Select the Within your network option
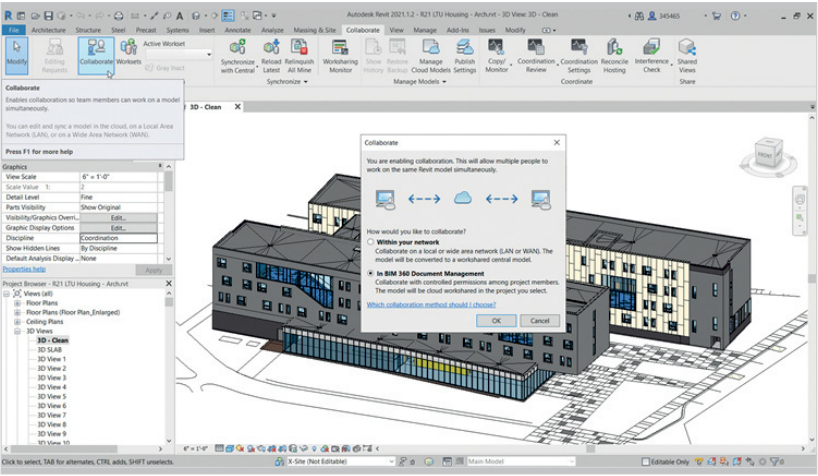The image size is (818, 476). pyautogui.click(x=371, y=242)
